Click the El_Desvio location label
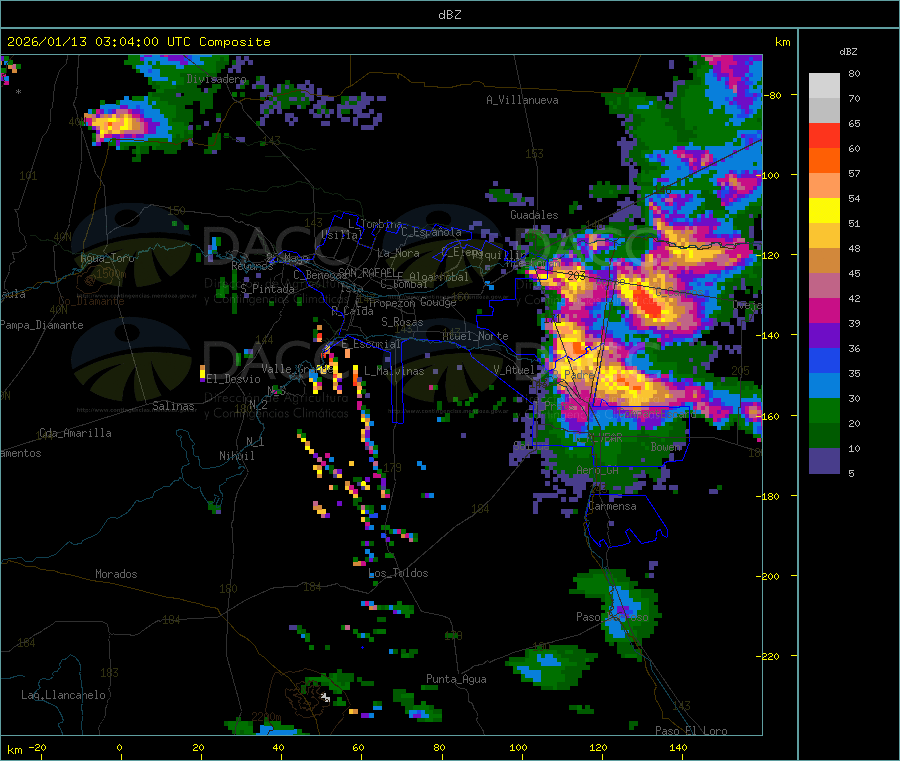Screen dimensions: 900x761 pyautogui.click(x=233, y=379)
